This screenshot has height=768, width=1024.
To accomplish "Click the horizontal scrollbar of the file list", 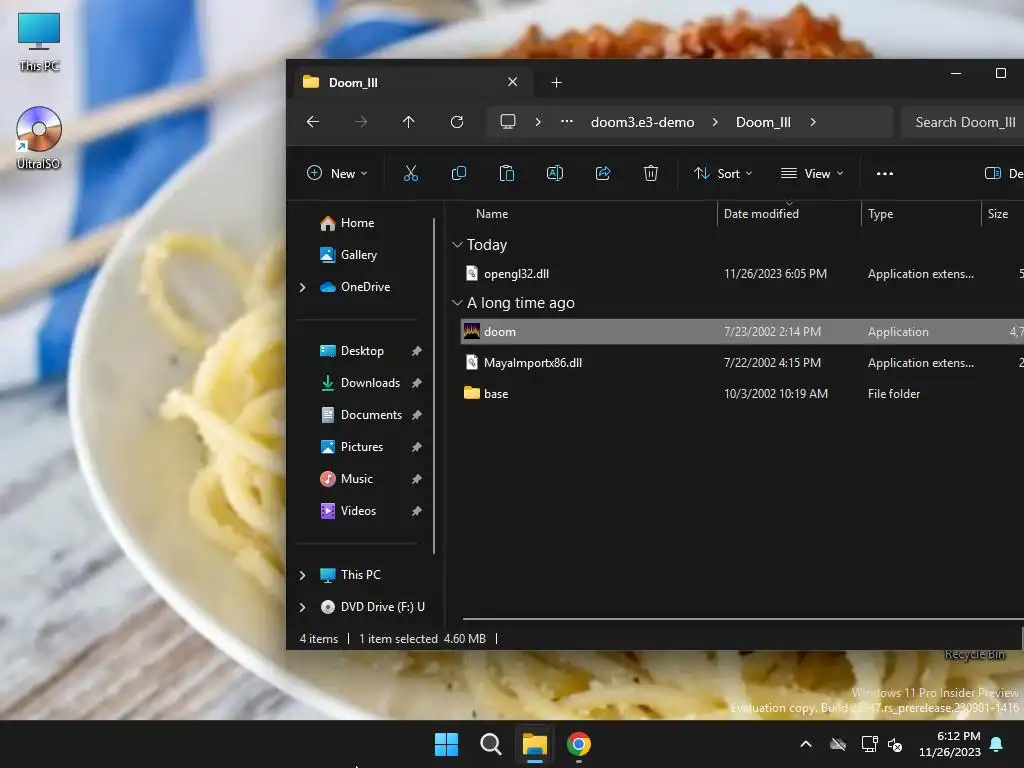I will [x=742, y=618].
